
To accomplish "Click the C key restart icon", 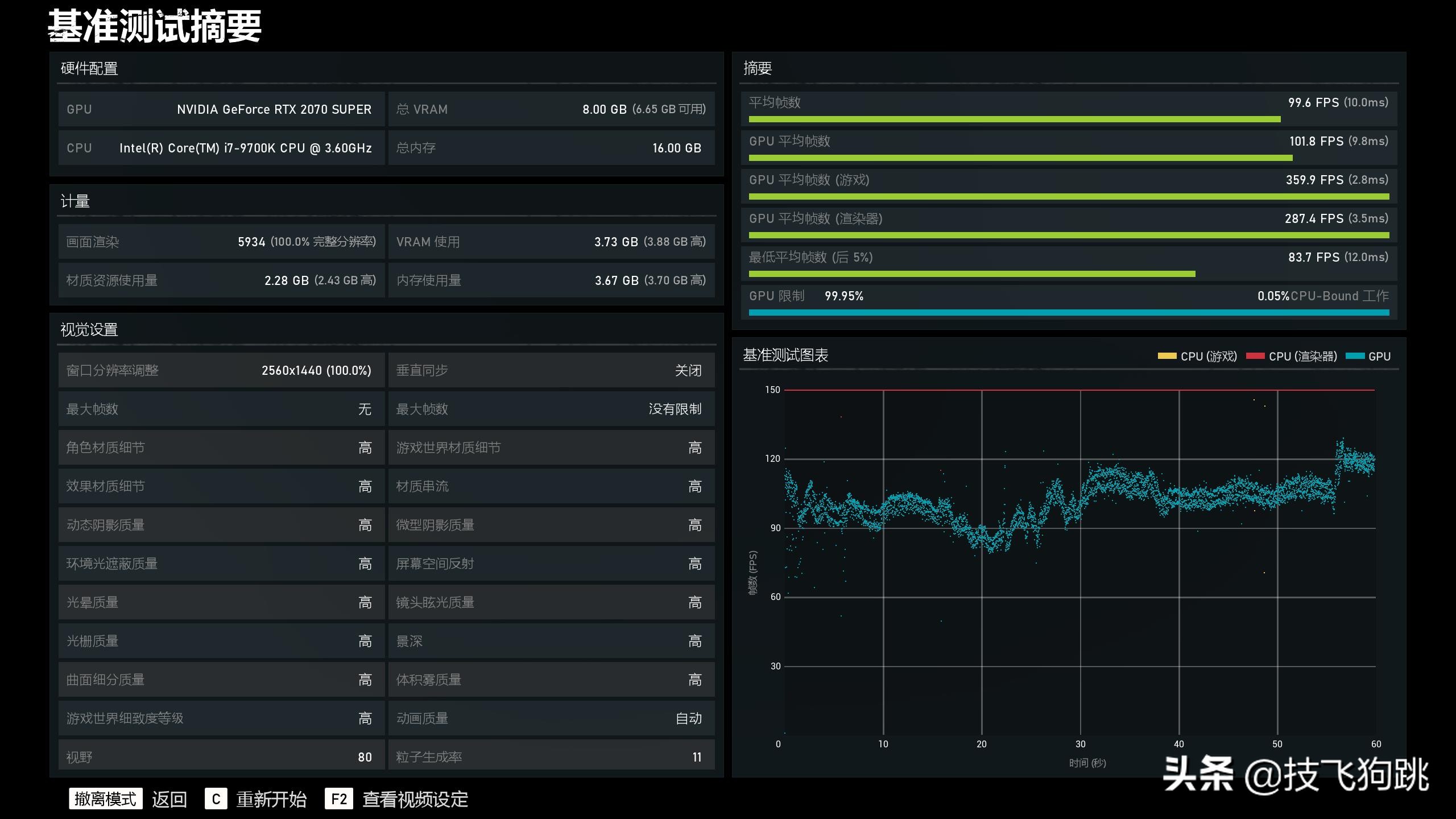I will click(x=216, y=799).
